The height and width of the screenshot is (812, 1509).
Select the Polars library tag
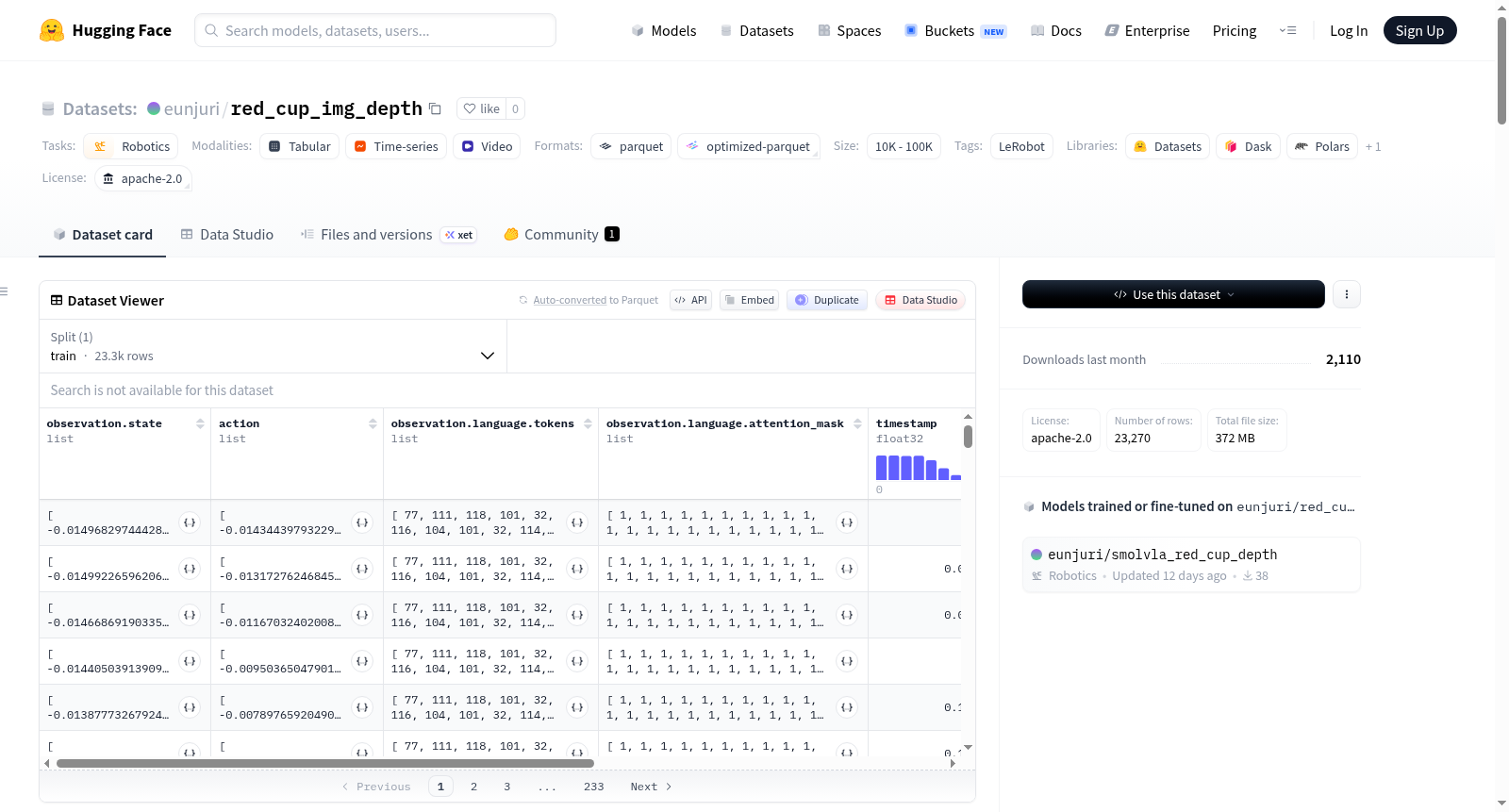pyautogui.click(x=1322, y=146)
